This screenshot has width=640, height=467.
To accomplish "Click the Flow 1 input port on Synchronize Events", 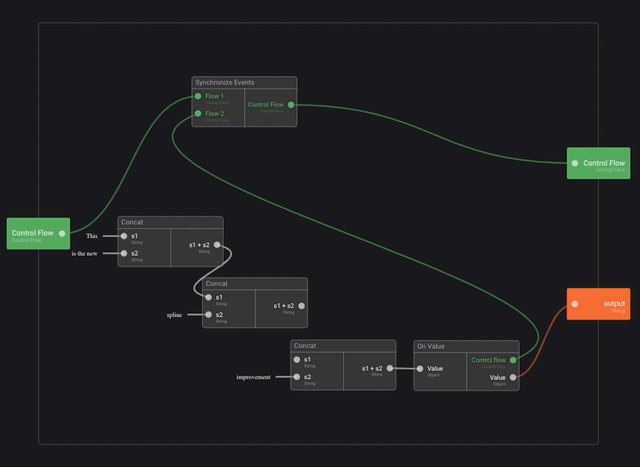I will point(198,97).
